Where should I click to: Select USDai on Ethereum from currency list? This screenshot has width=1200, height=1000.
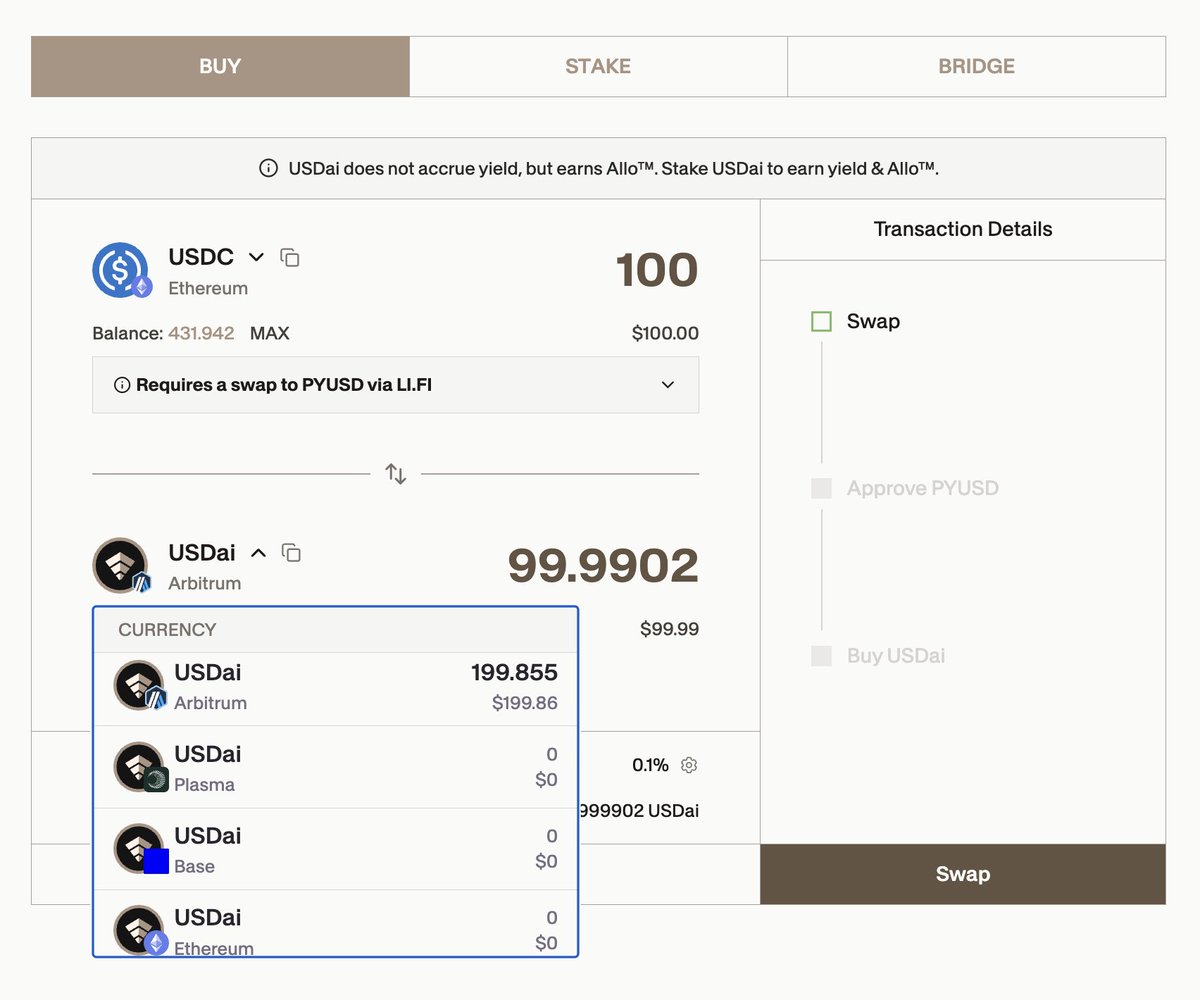336,923
